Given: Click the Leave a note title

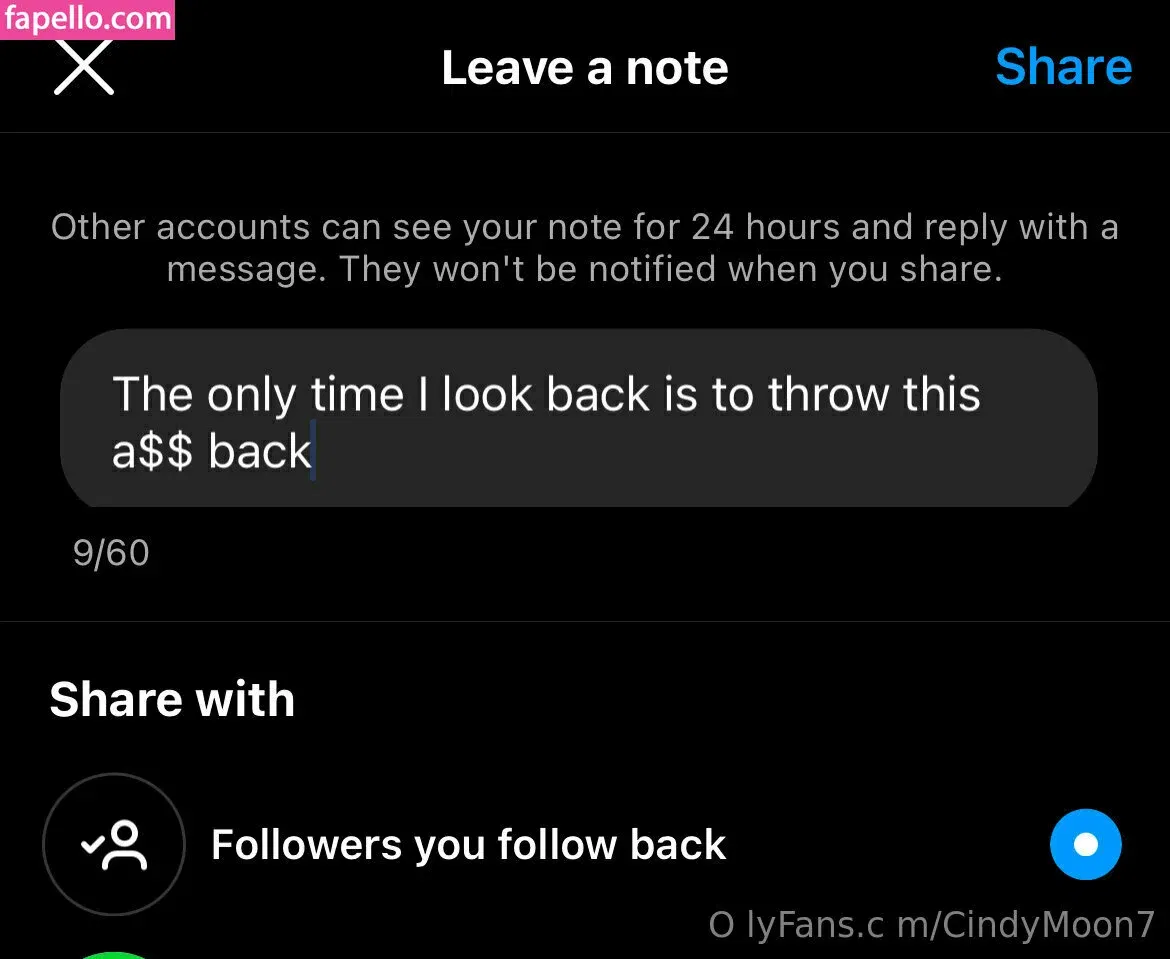Looking at the screenshot, I should coord(584,68).
